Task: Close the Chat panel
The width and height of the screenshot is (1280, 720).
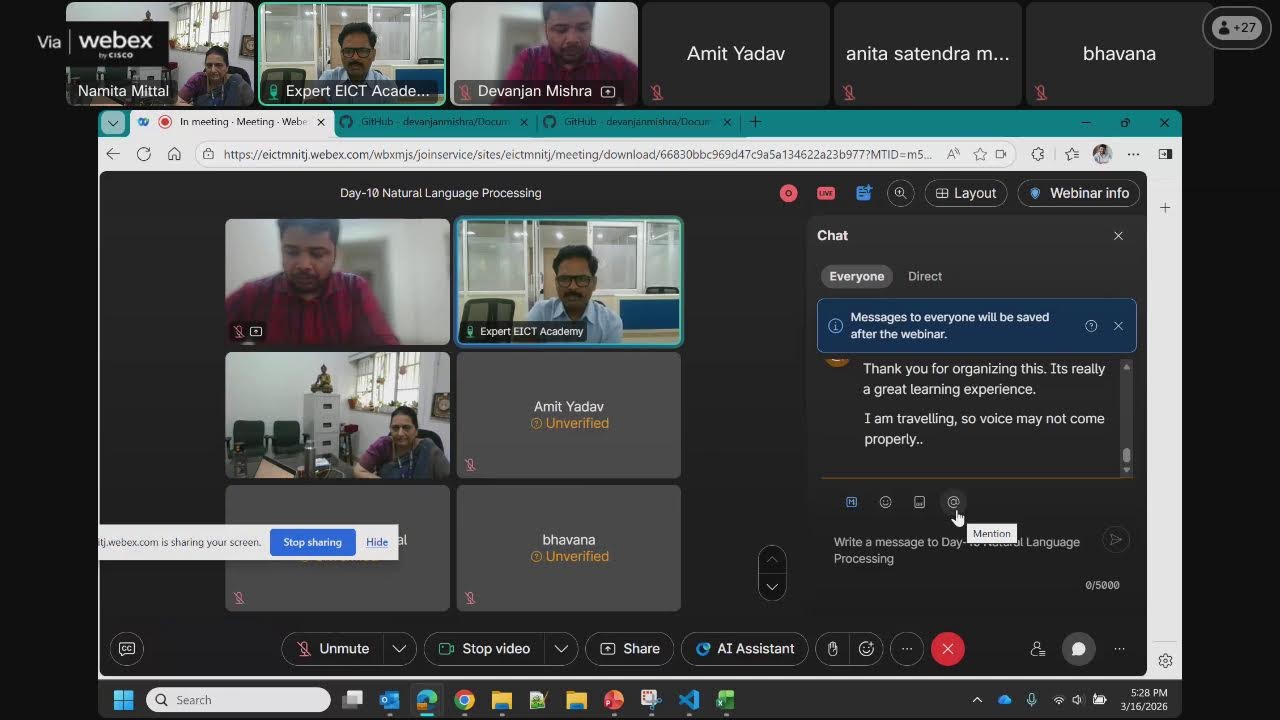Action: coord(1118,236)
